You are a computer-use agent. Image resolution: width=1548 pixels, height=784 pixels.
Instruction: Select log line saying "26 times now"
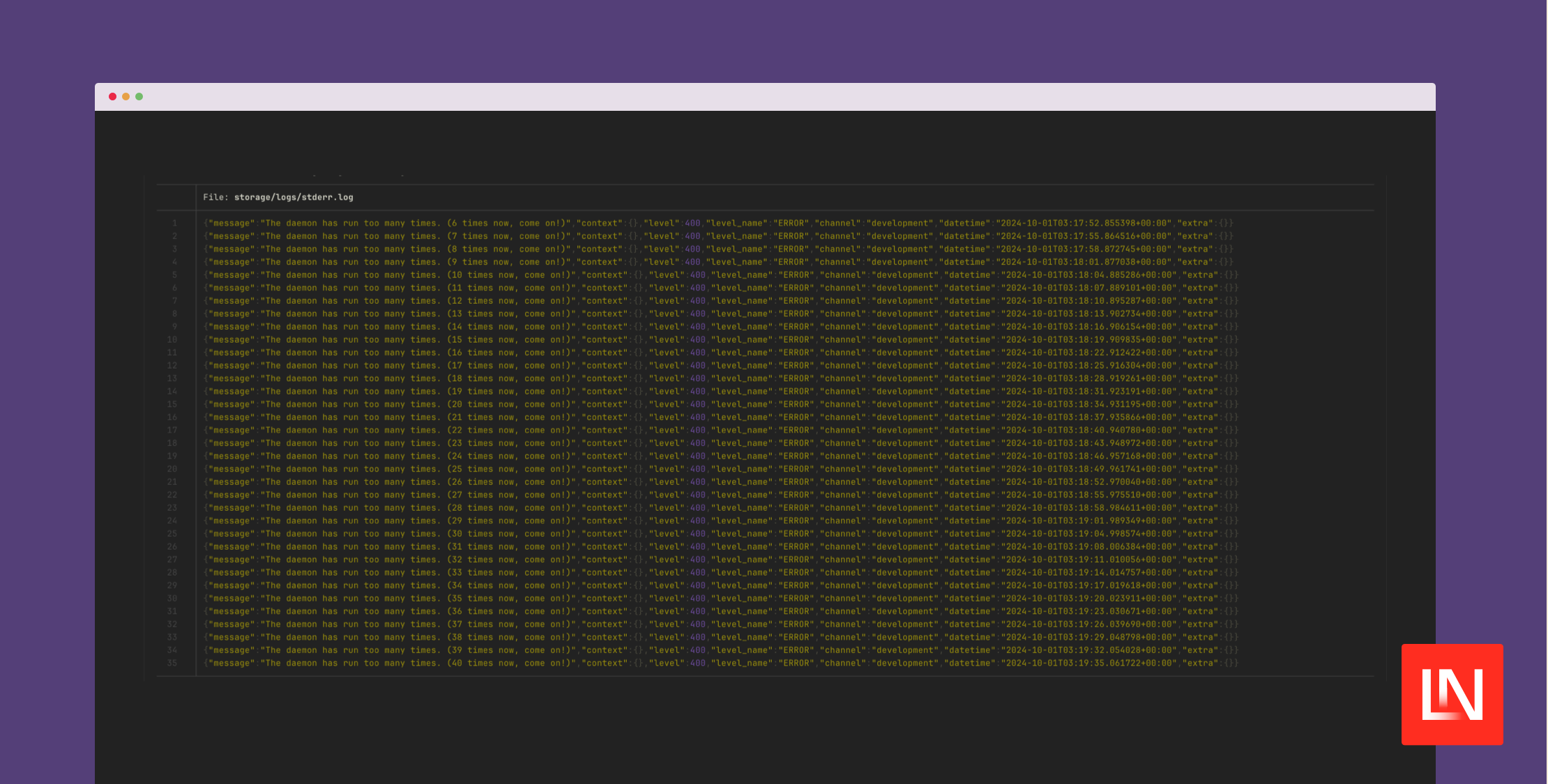(721, 482)
